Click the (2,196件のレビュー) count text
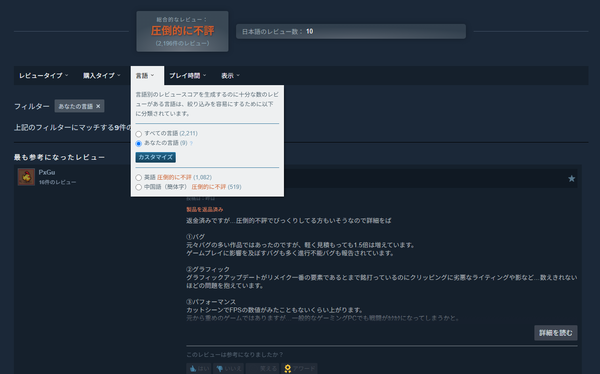Image resolution: width=600 pixels, height=374 pixels. point(183,43)
